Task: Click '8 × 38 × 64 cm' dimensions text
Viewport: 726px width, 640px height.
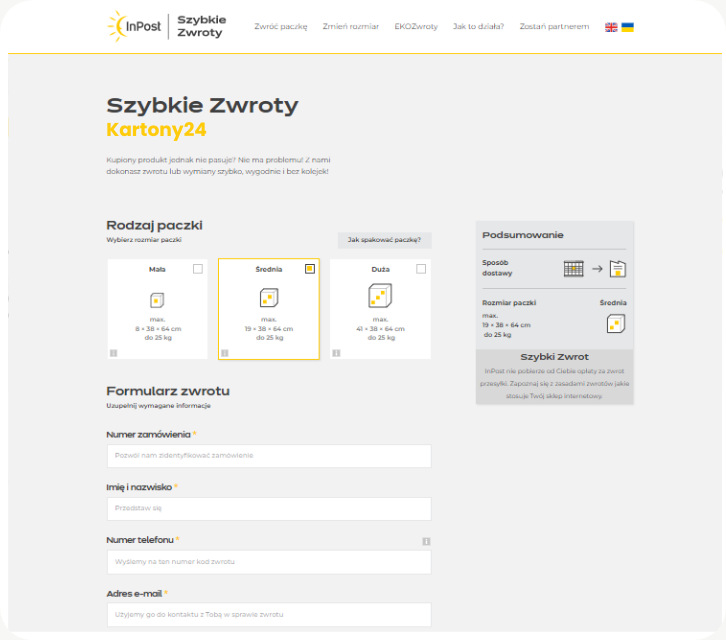Action: (x=158, y=329)
